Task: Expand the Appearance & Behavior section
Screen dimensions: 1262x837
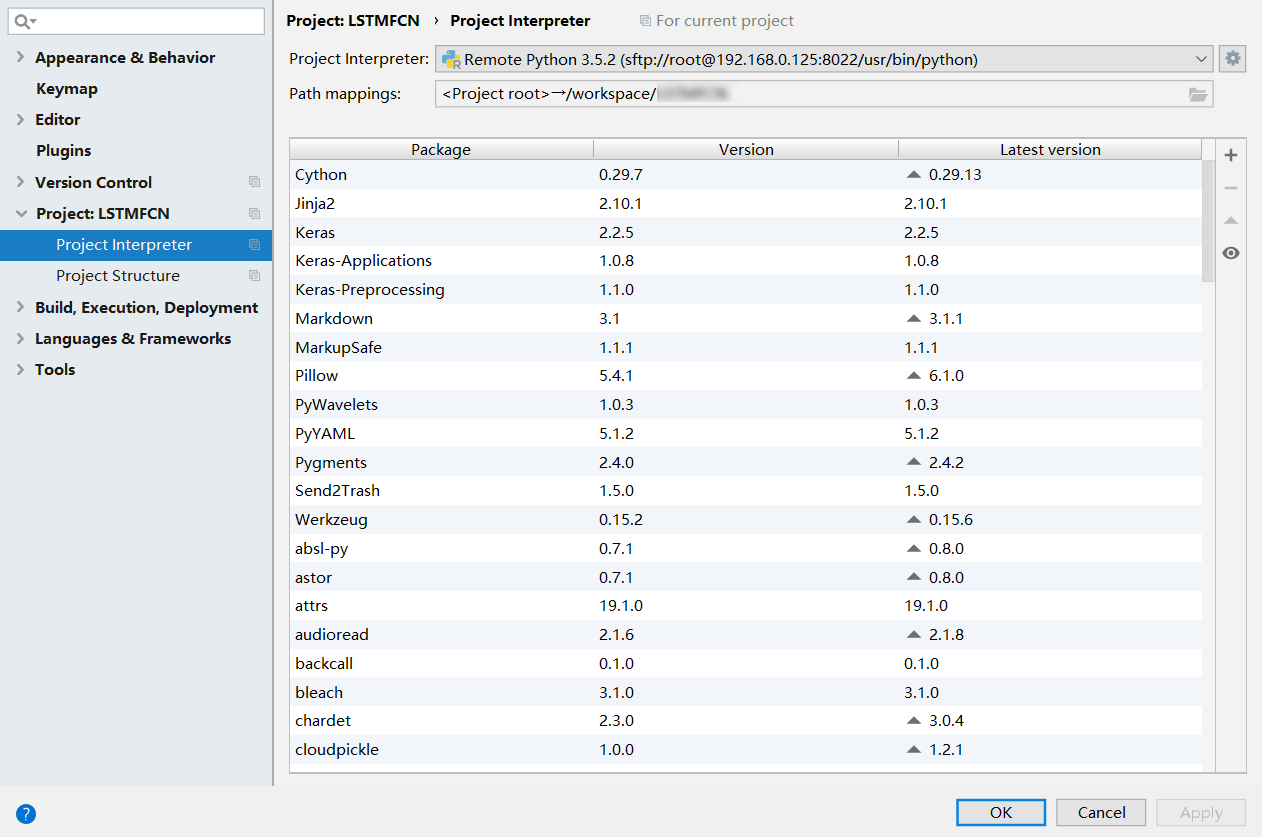Action: (x=19, y=57)
